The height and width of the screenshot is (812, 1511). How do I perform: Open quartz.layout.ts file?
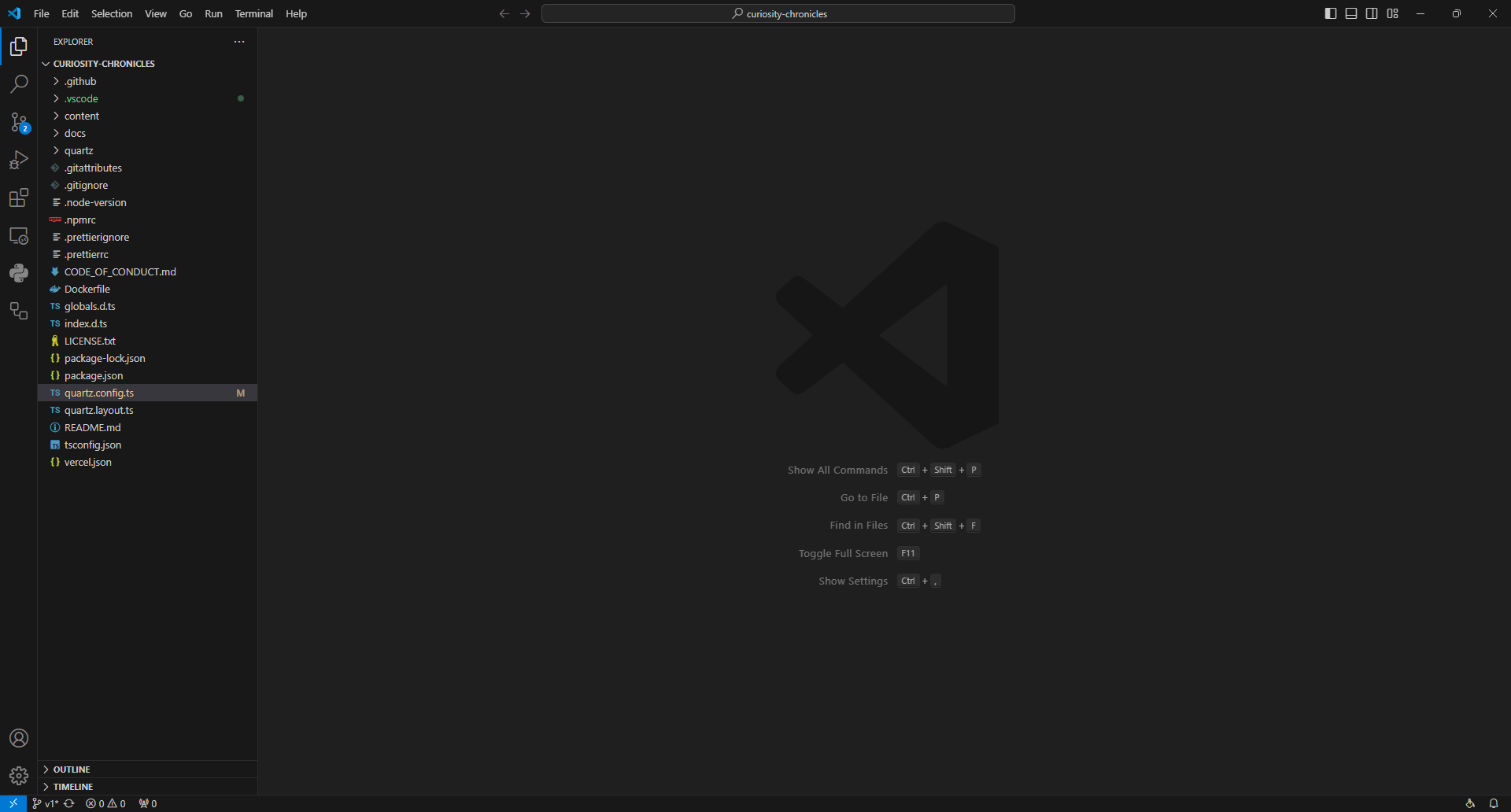pos(147,410)
